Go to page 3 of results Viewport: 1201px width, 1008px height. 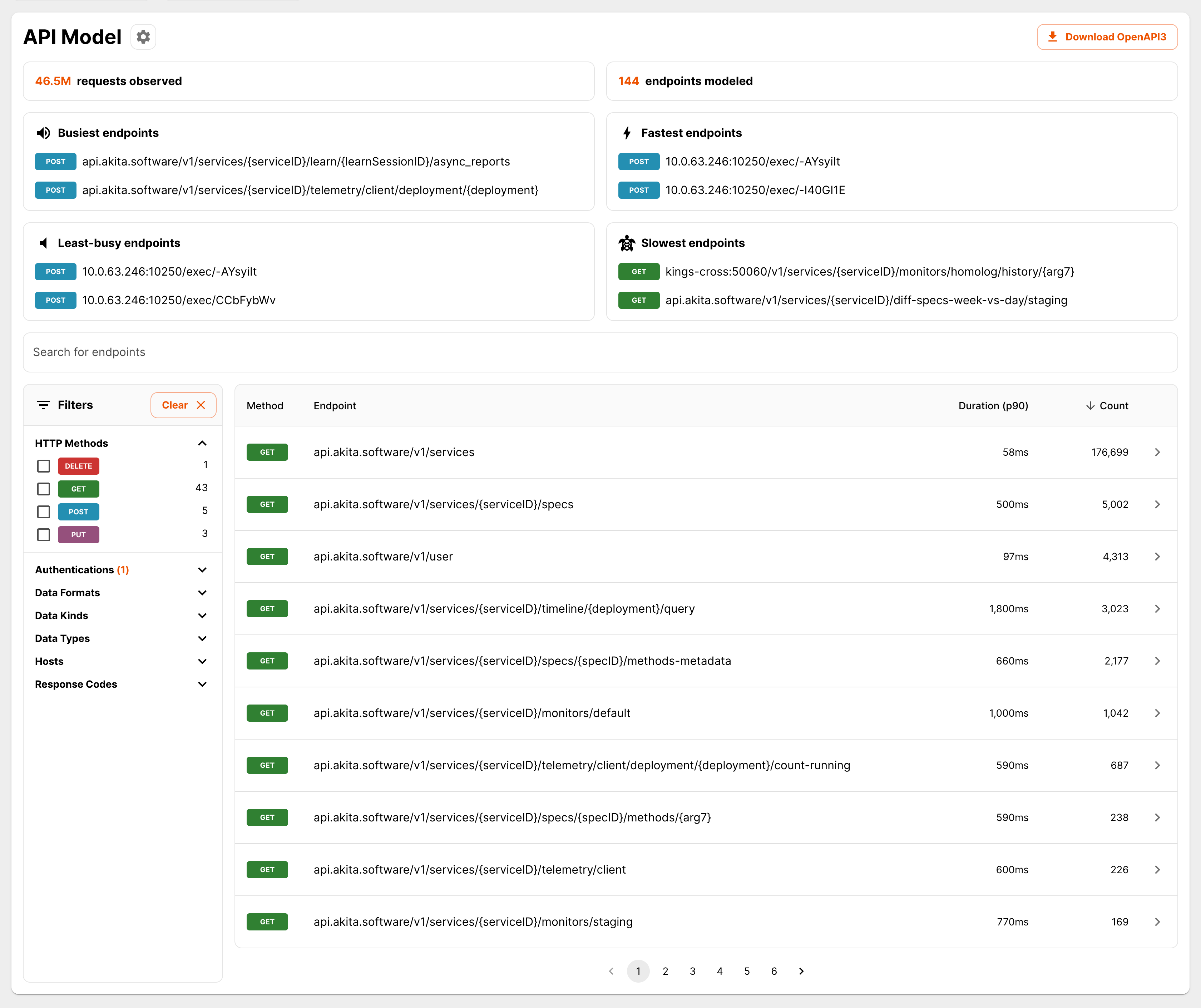coord(693,971)
